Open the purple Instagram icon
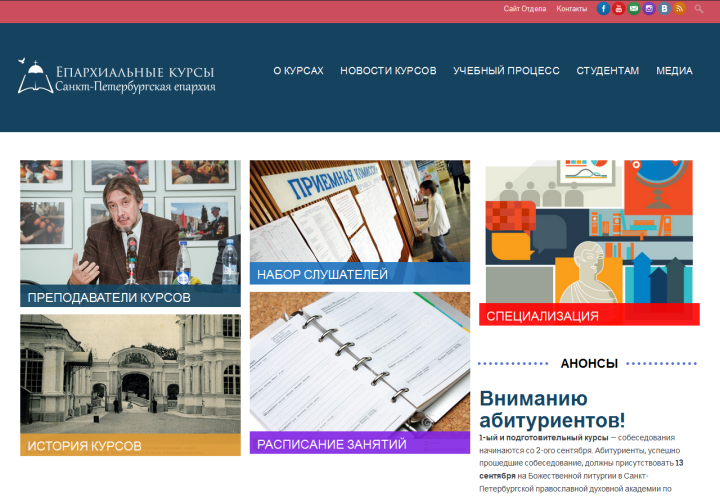The height and width of the screenshot is (496, 720). pyautogui.click(x=649, y=9)
